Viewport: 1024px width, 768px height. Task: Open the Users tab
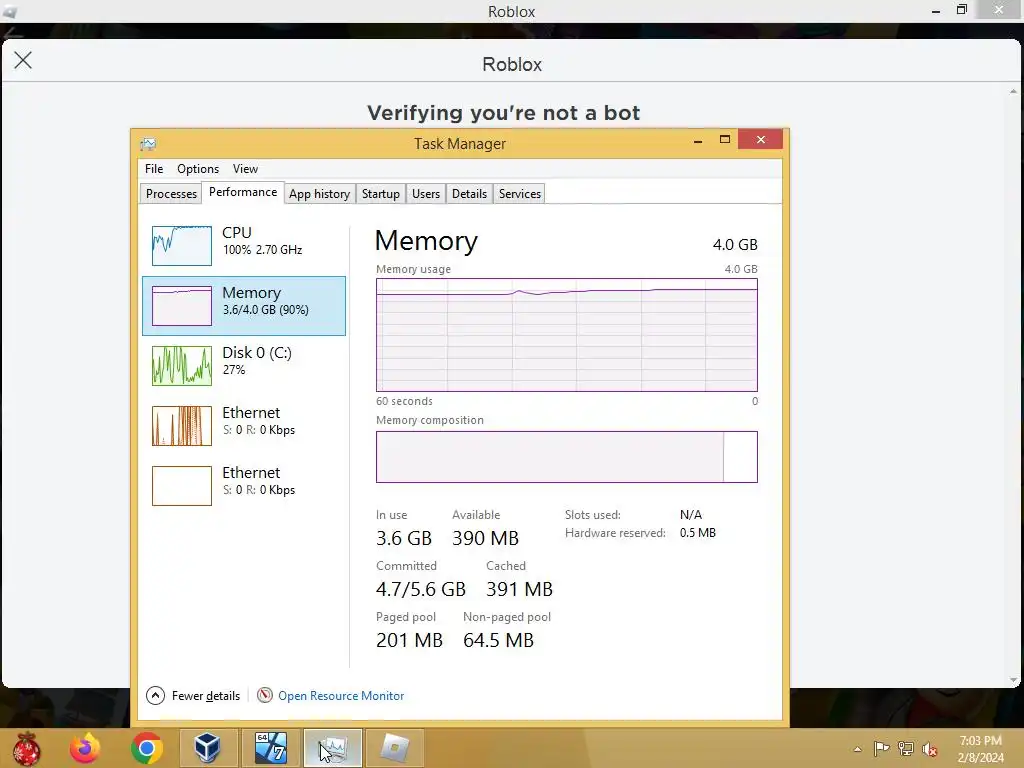(426, 194)
